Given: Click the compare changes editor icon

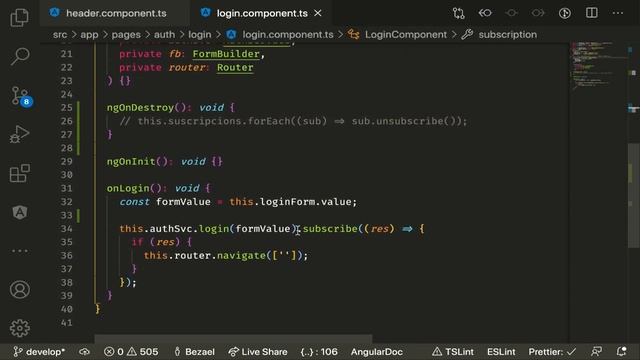Looking at the screenshot, I should 458,13.
